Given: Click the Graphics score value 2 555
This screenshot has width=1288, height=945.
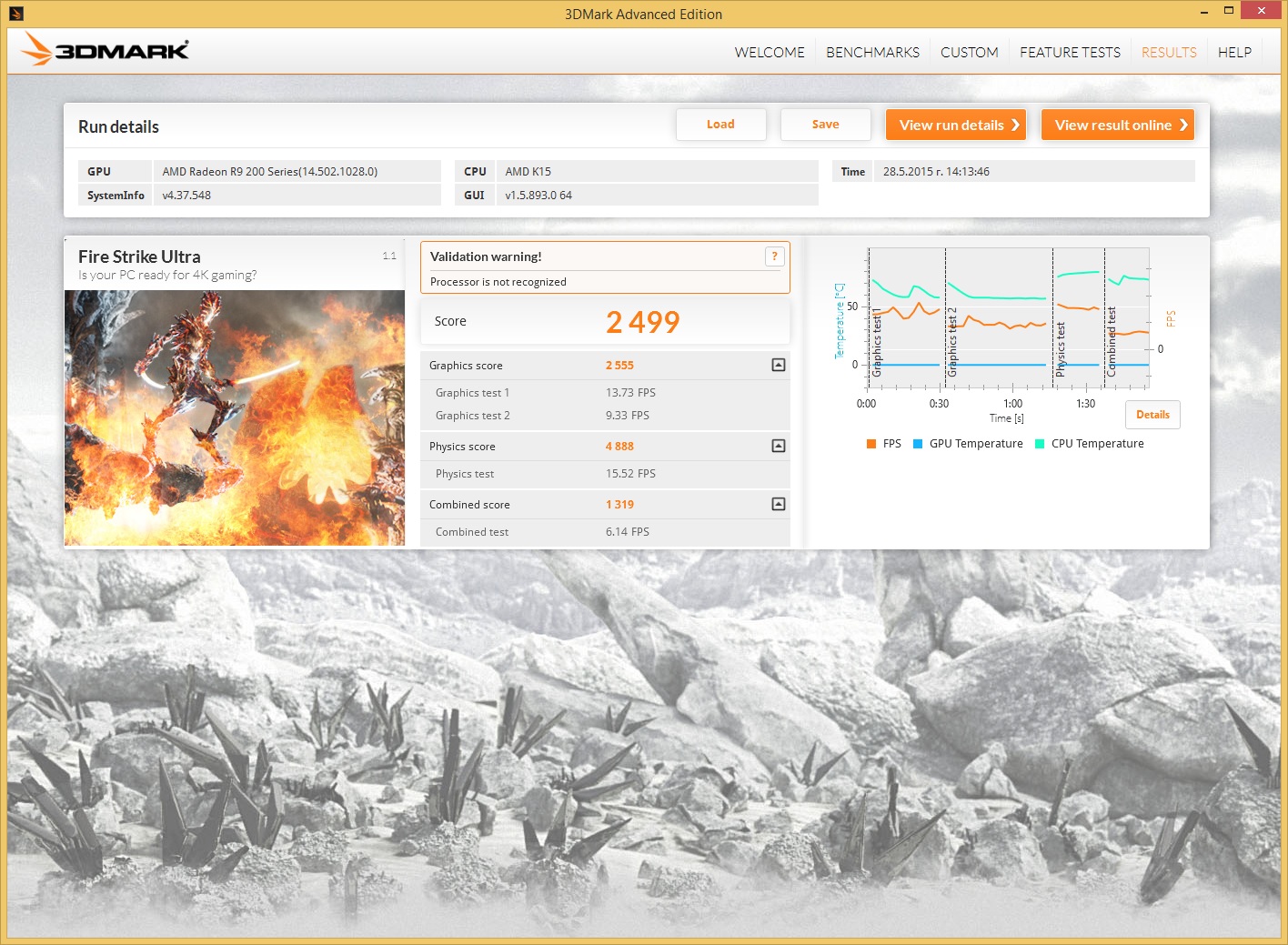Looking at the screenshot, I should click(619, 366).
